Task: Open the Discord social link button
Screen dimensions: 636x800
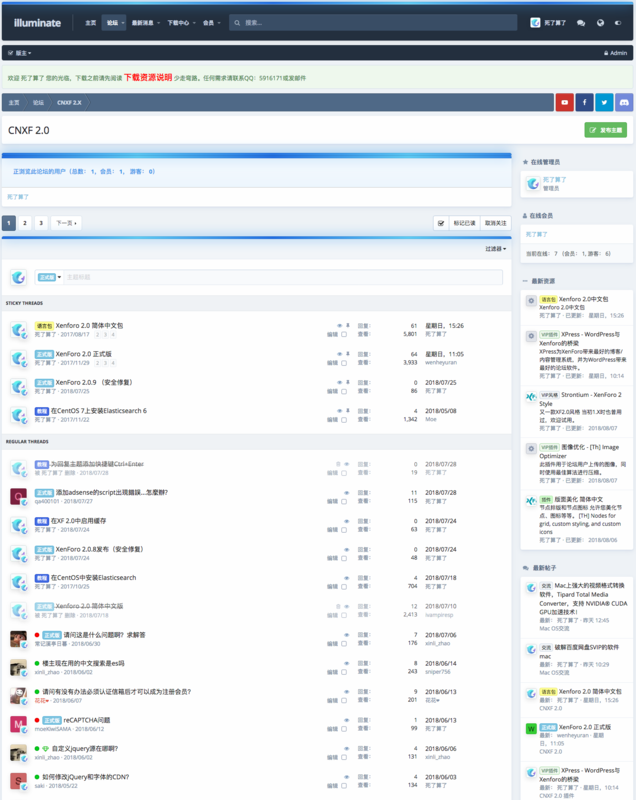Action: point(624,103)
